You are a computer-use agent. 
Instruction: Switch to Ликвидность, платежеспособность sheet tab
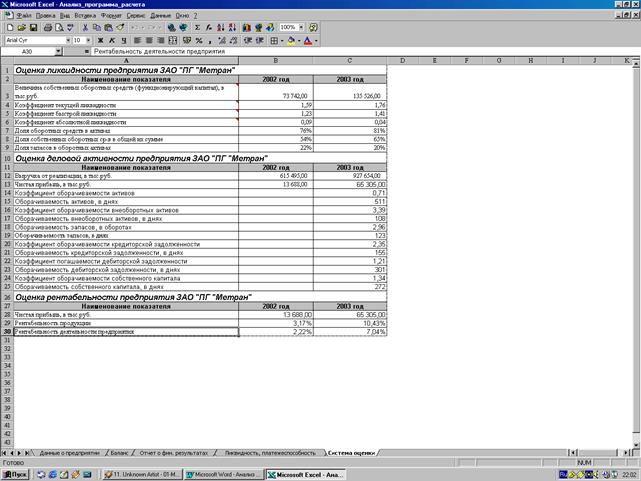[270, 453]
